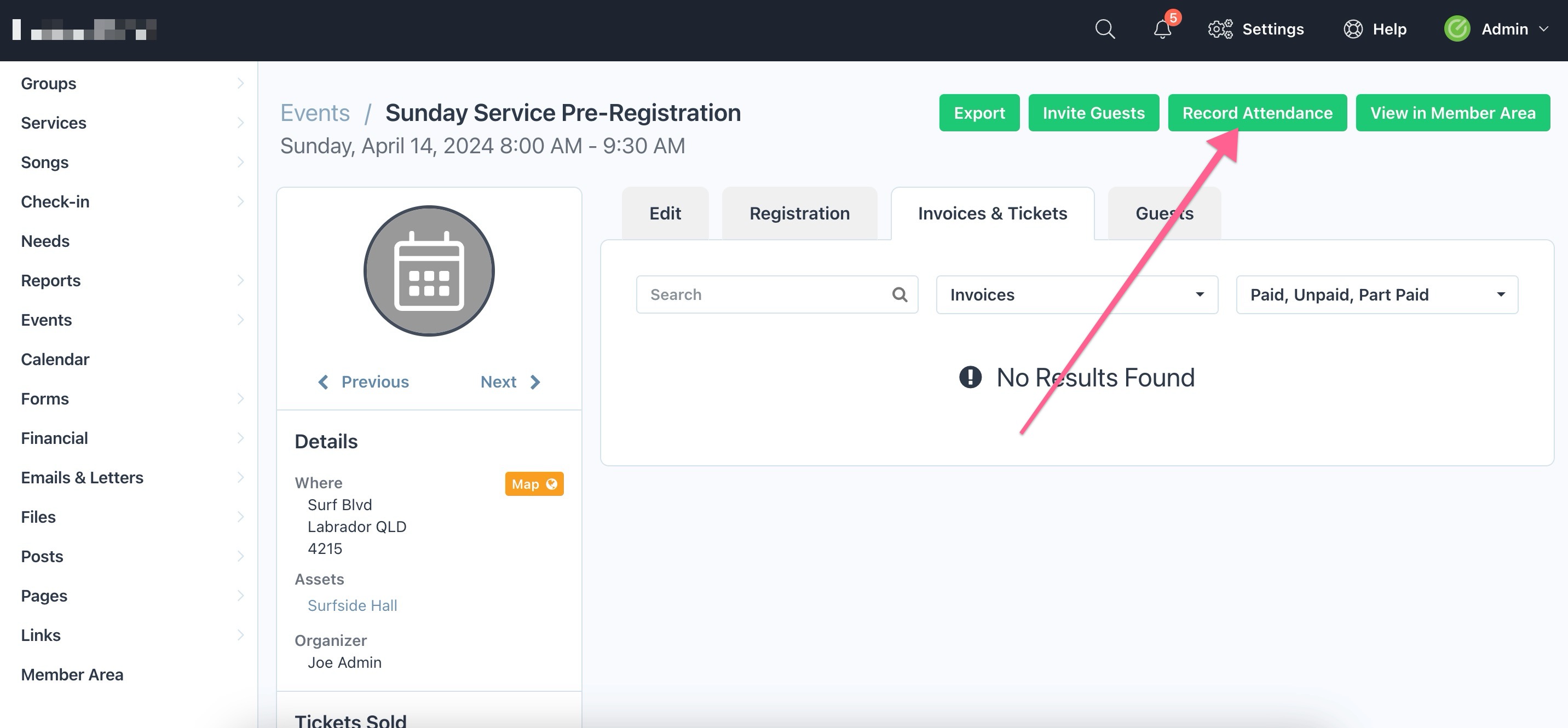
Task: Go to Previous event
Action: pyautogui.click(x=364, y=382)
